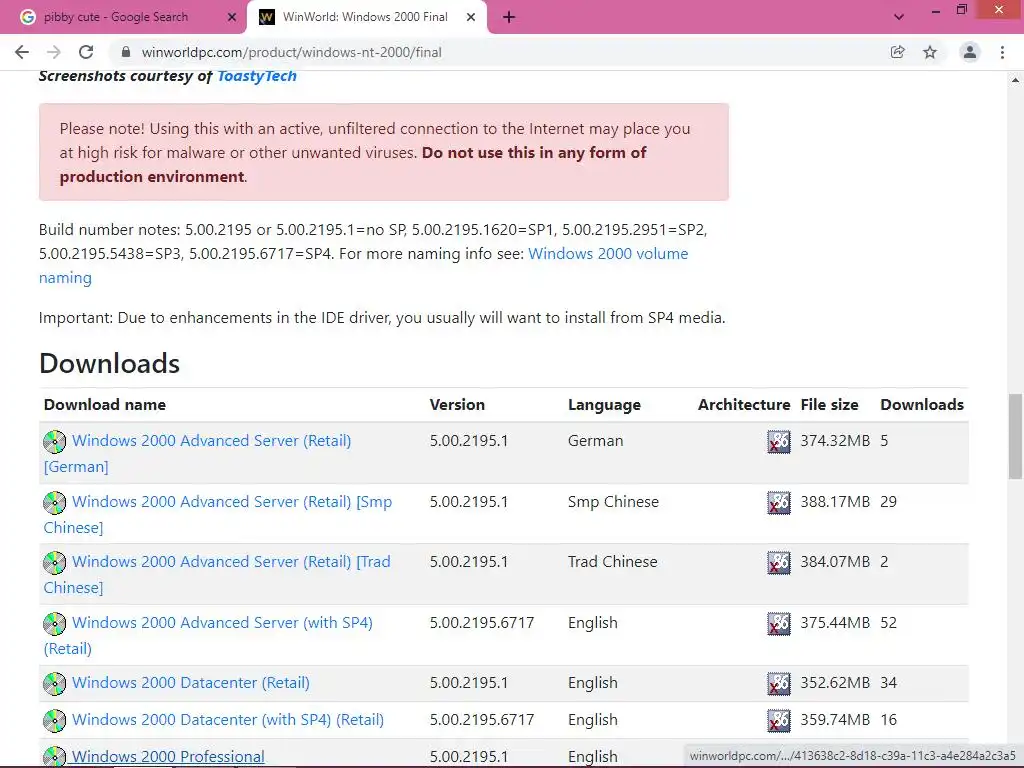Click the Downloads section heading
Viewport: 1024px width, 768px height.
coord(109,364)
